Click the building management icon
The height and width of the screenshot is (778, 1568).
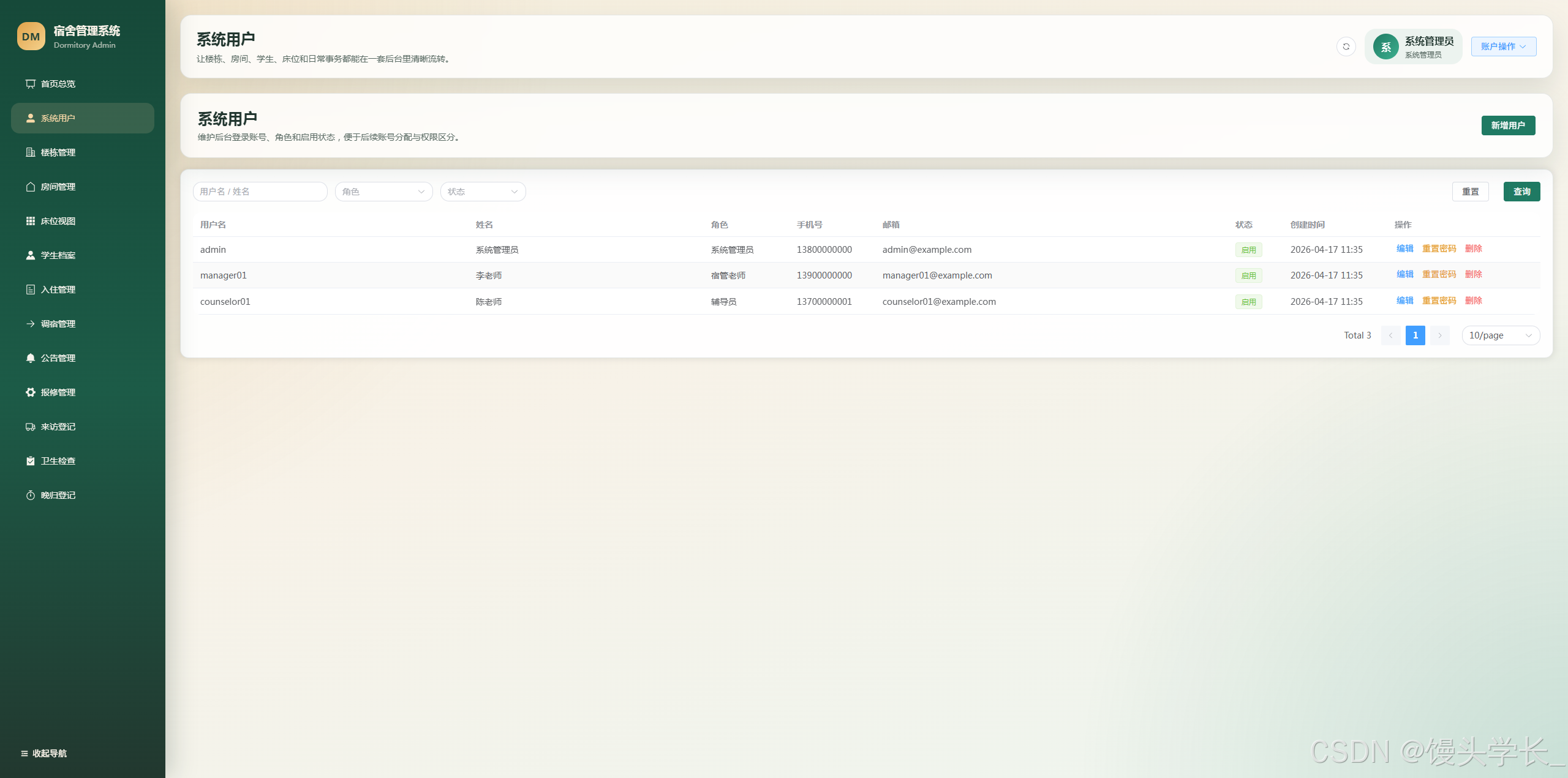pyautogui.click(x=30, y=152)
